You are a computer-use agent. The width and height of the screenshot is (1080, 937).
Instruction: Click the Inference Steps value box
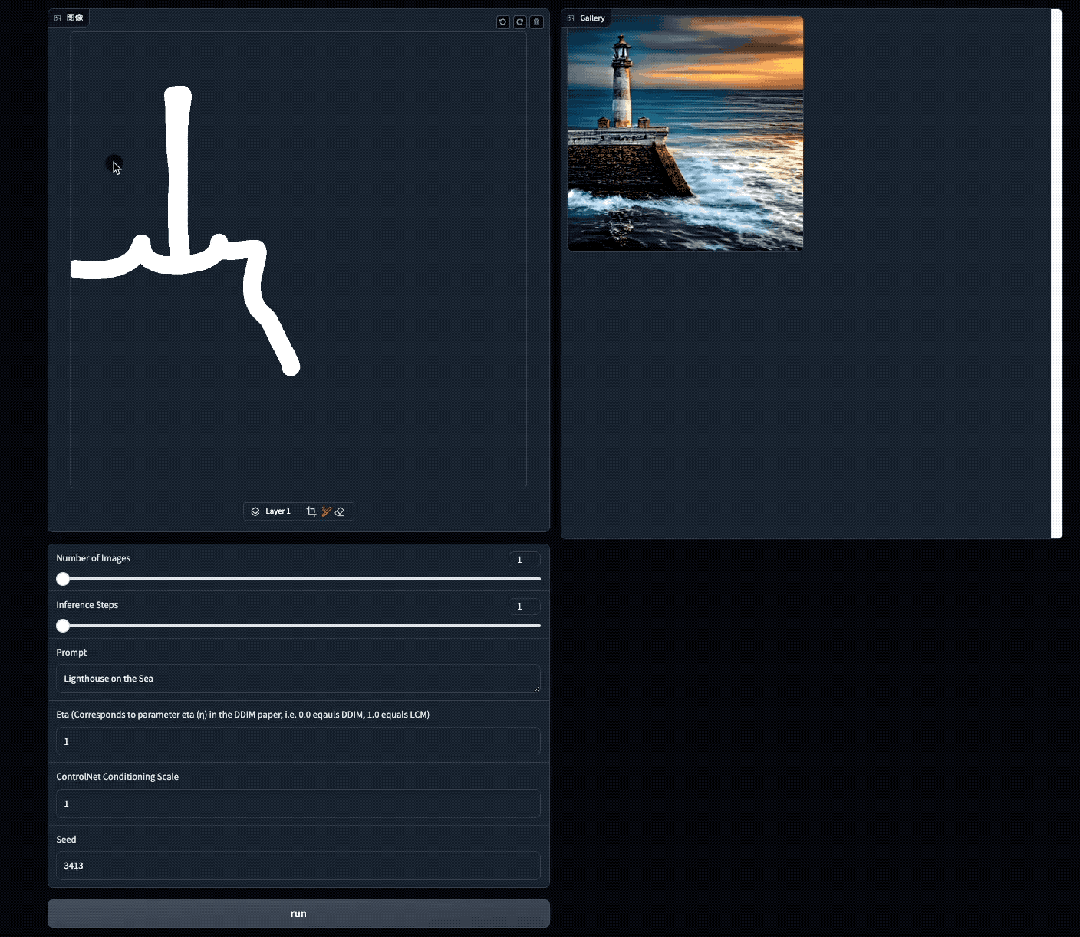523,607
